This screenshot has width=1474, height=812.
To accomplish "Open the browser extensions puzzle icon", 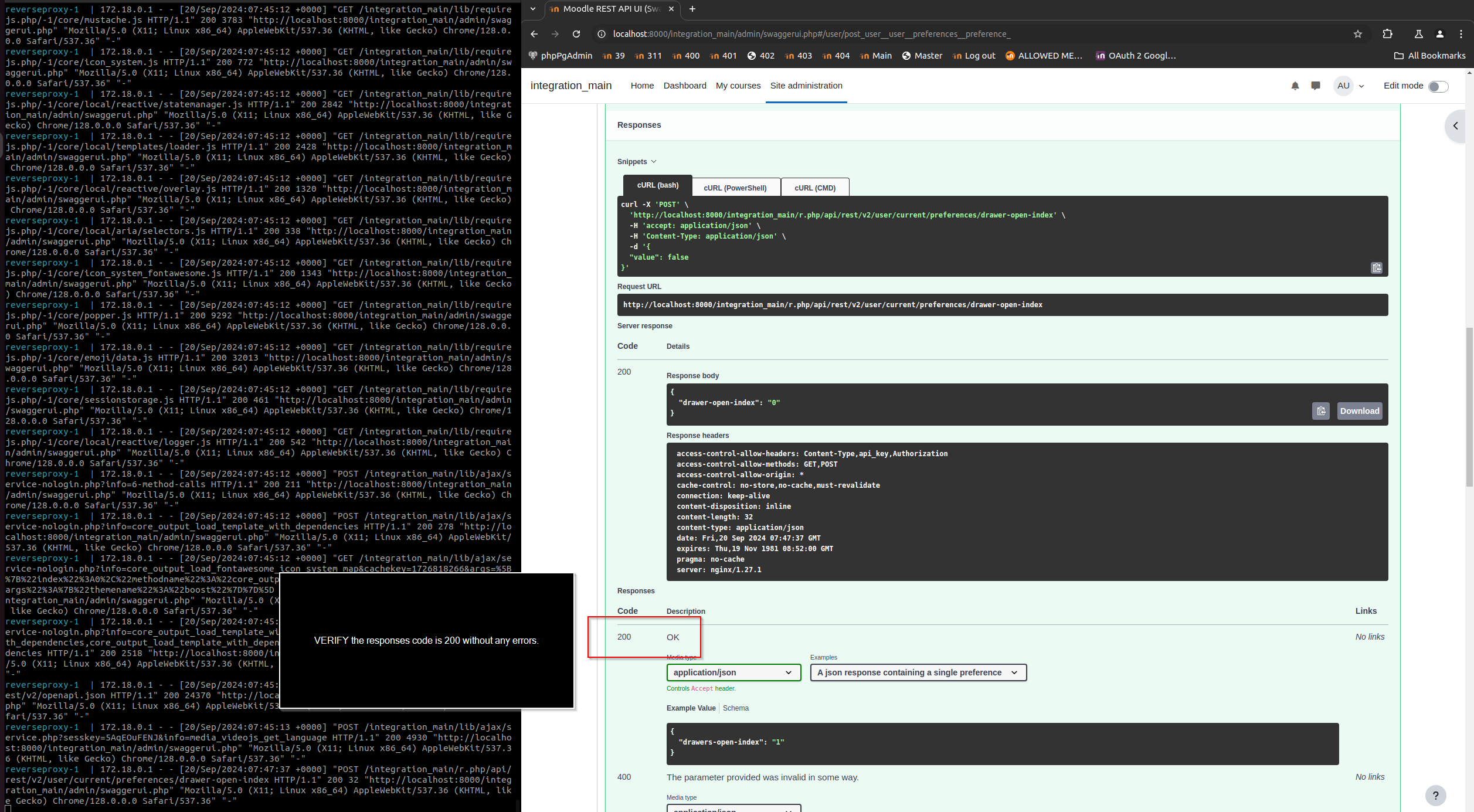I will pos(1387,34).
